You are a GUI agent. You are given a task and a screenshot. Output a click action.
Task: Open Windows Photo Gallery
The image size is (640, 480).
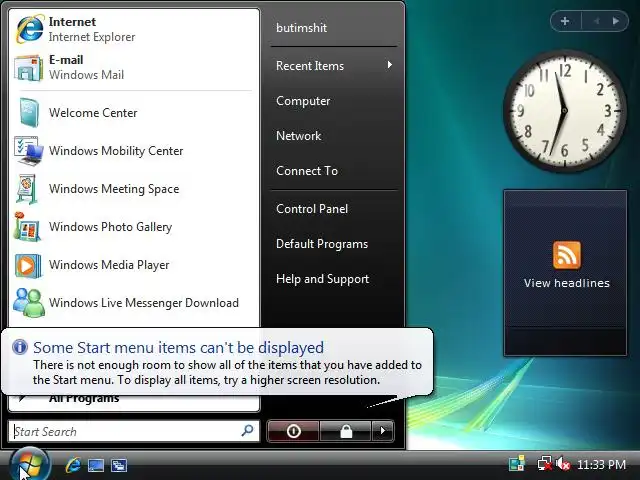coord(134,227)
